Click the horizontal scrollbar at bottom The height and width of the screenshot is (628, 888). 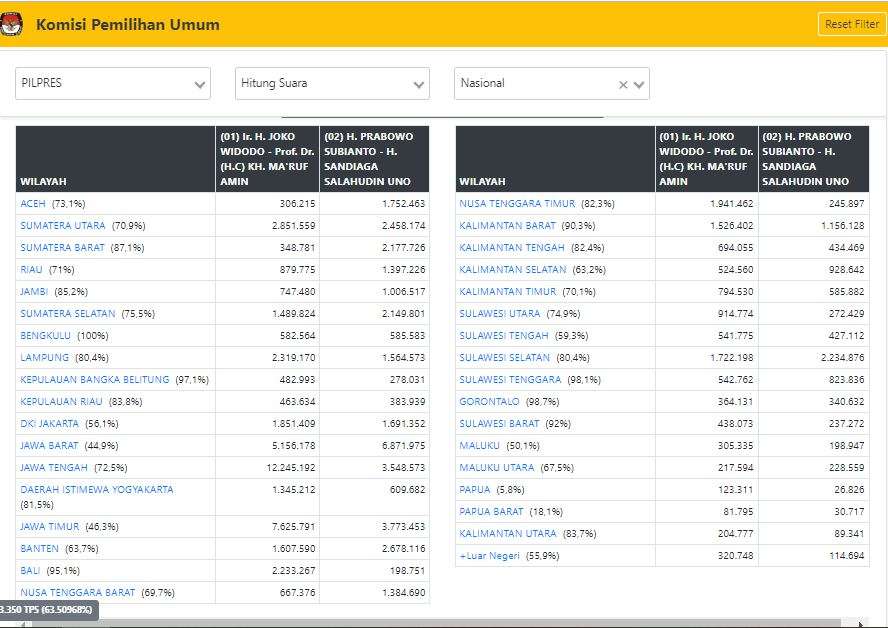(440, 623)
